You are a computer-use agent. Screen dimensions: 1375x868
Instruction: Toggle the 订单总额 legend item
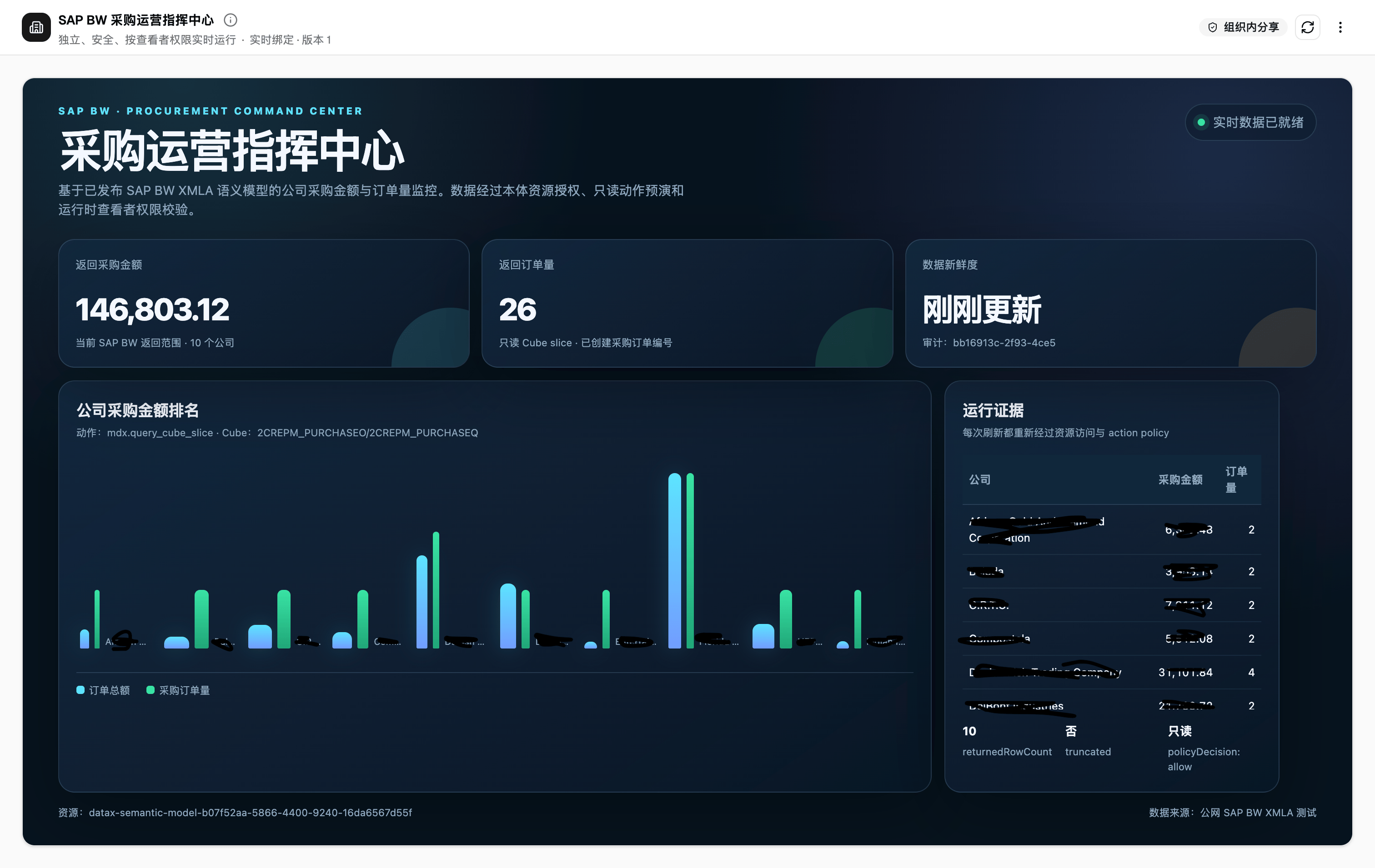[103, 690]
